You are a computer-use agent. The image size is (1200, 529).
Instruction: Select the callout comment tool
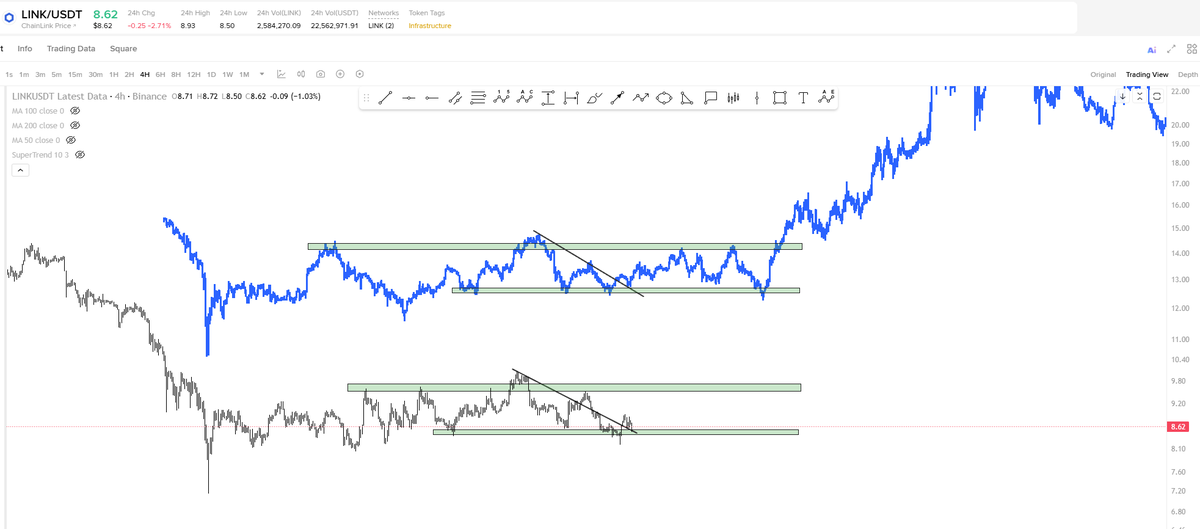click(710, 98)
